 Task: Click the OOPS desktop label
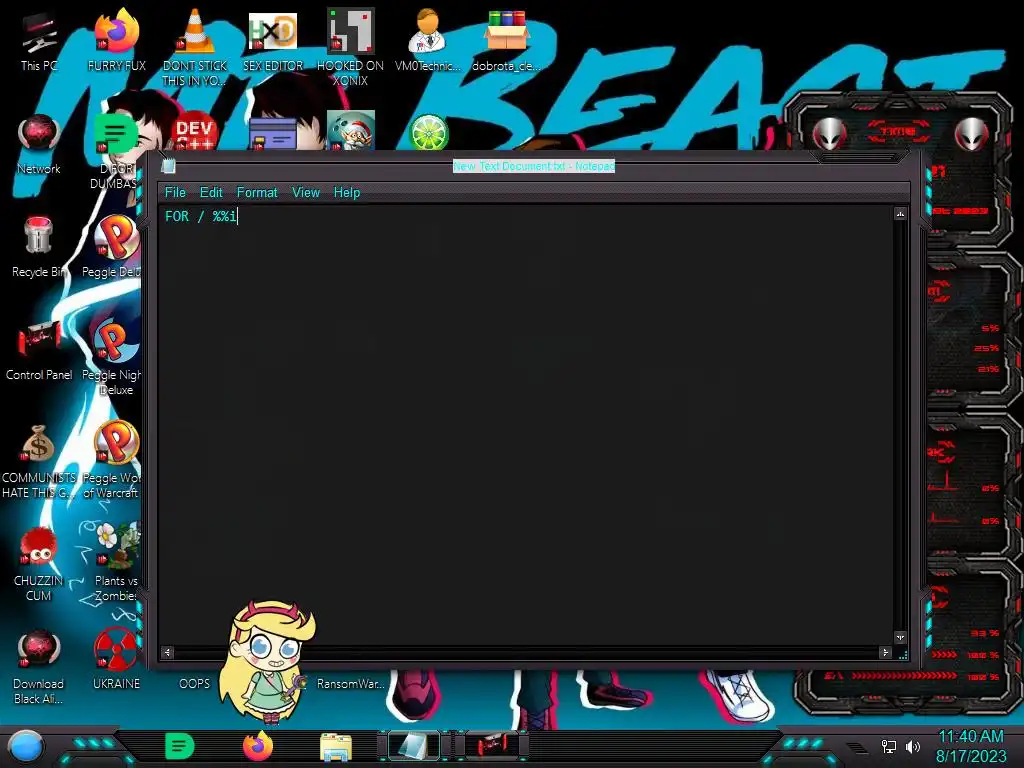(194, 684)
